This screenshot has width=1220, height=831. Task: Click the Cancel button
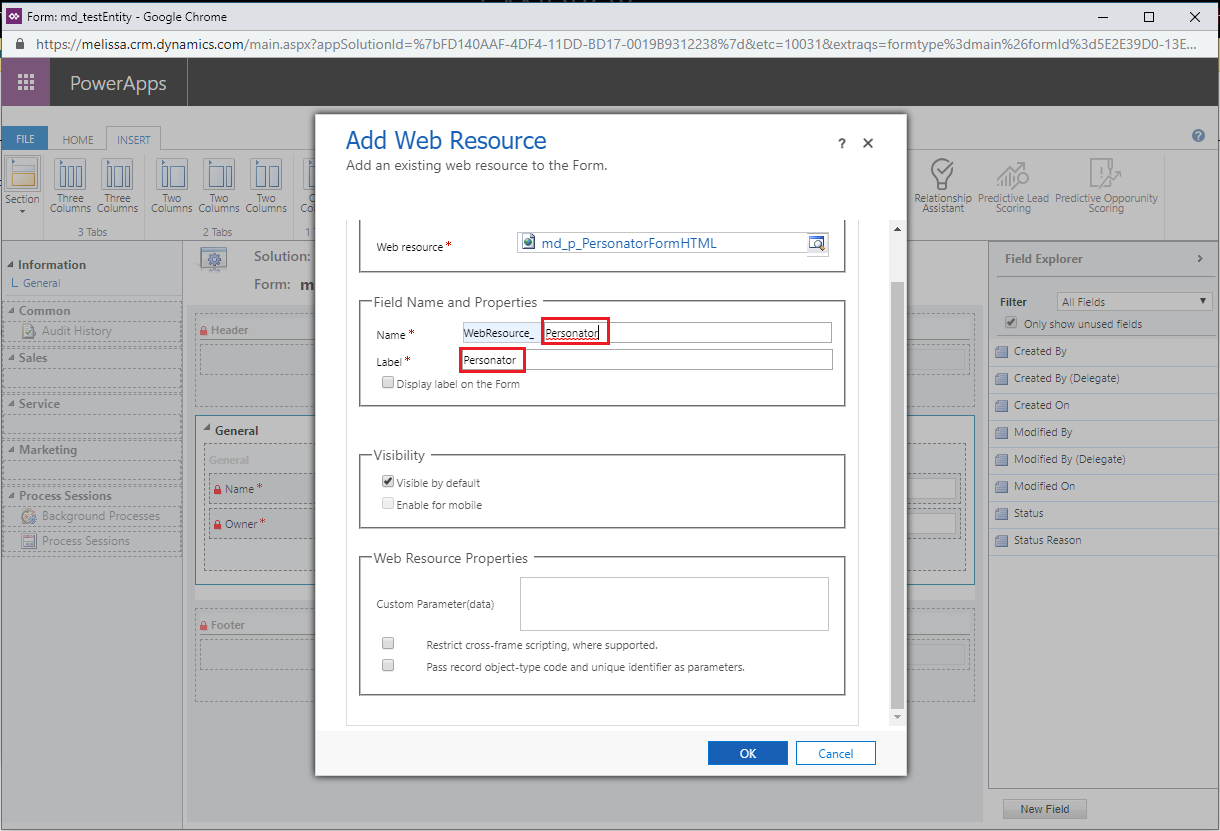point(836,753)
